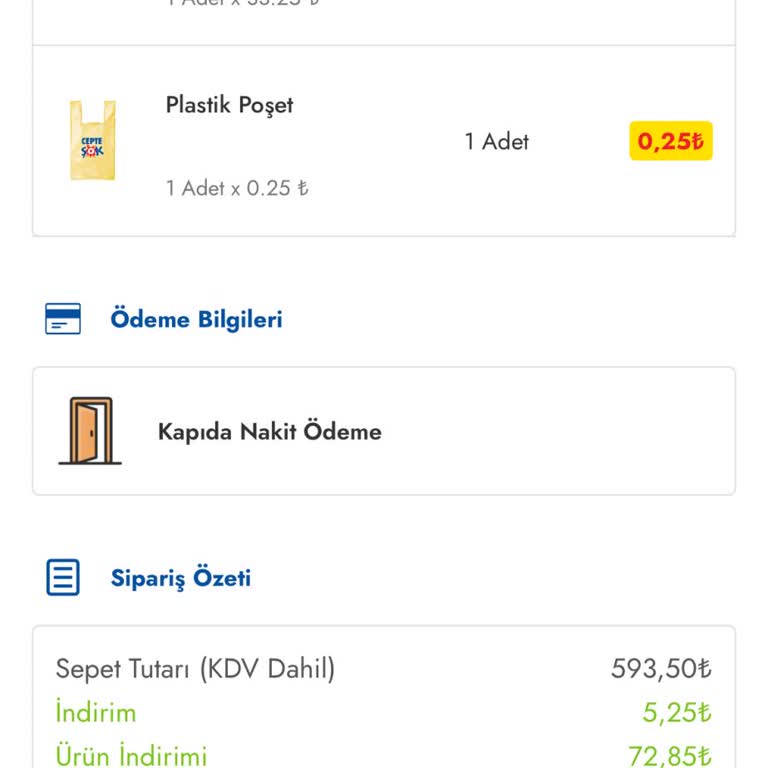Tap the 593,50₺ basket total
The width and height of the screenshot is (768, 768).
click(x=660, y=669)
